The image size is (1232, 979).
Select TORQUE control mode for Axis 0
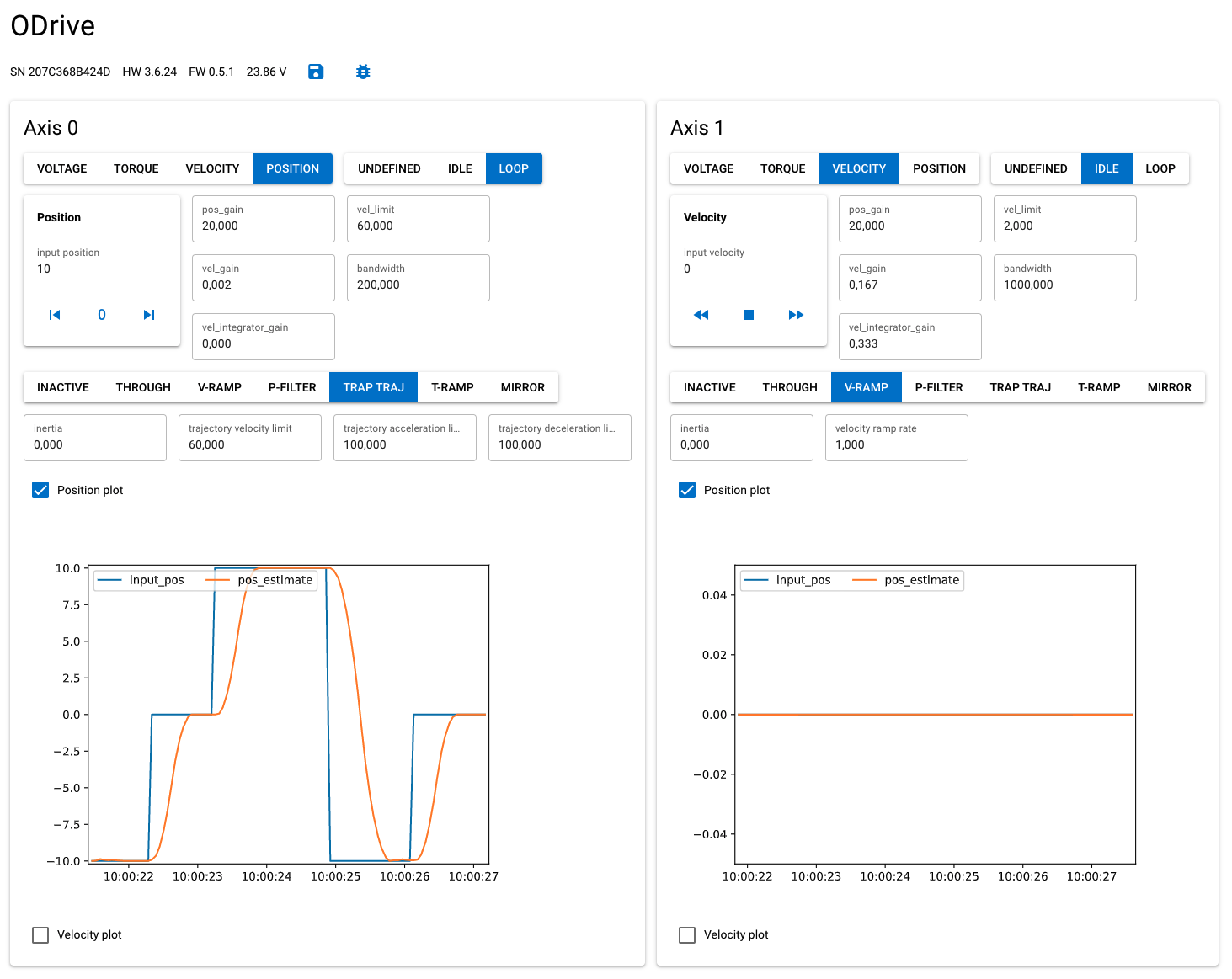(136, 168)
